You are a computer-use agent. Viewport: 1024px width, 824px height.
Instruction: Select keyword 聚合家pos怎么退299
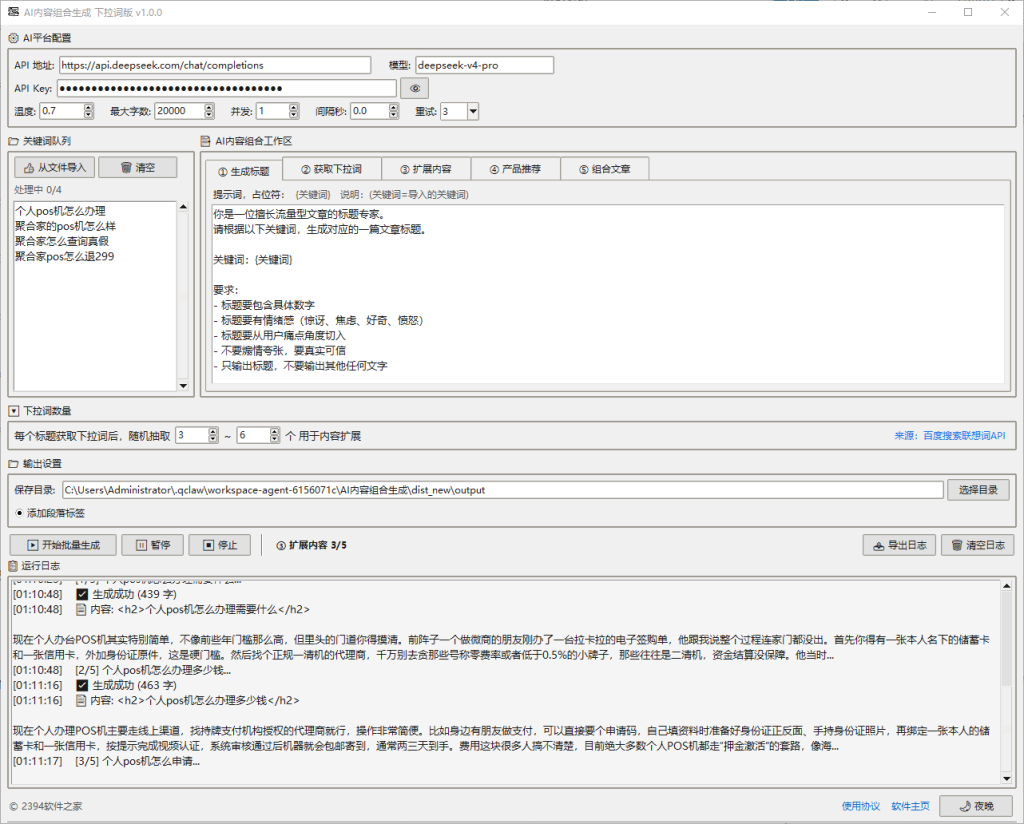click(65, 256)
